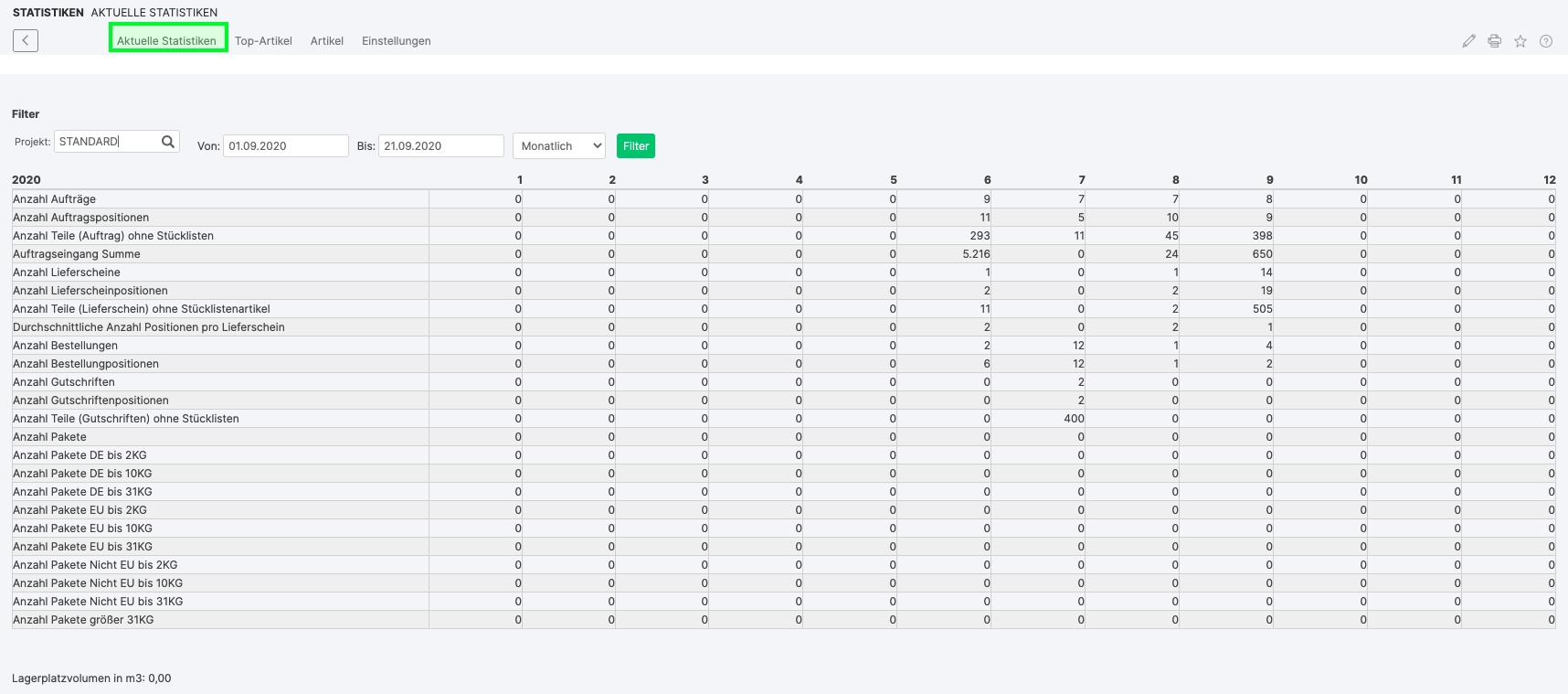Viewport: 1568px width, 694px height.
Task: Click the star favorite icon
Action: (1520, 41)
